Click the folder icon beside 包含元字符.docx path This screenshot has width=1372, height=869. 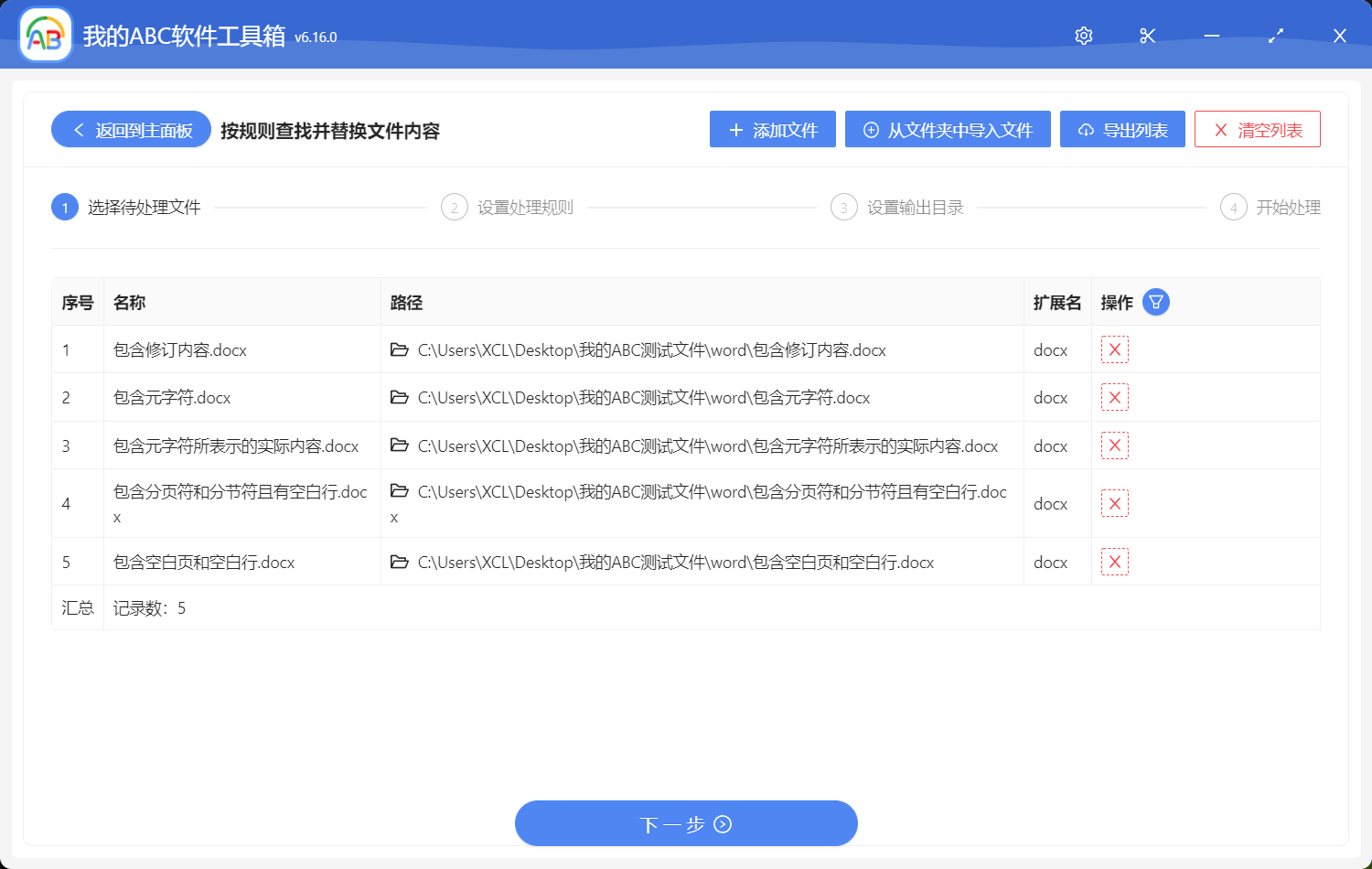tap(400, 397)
